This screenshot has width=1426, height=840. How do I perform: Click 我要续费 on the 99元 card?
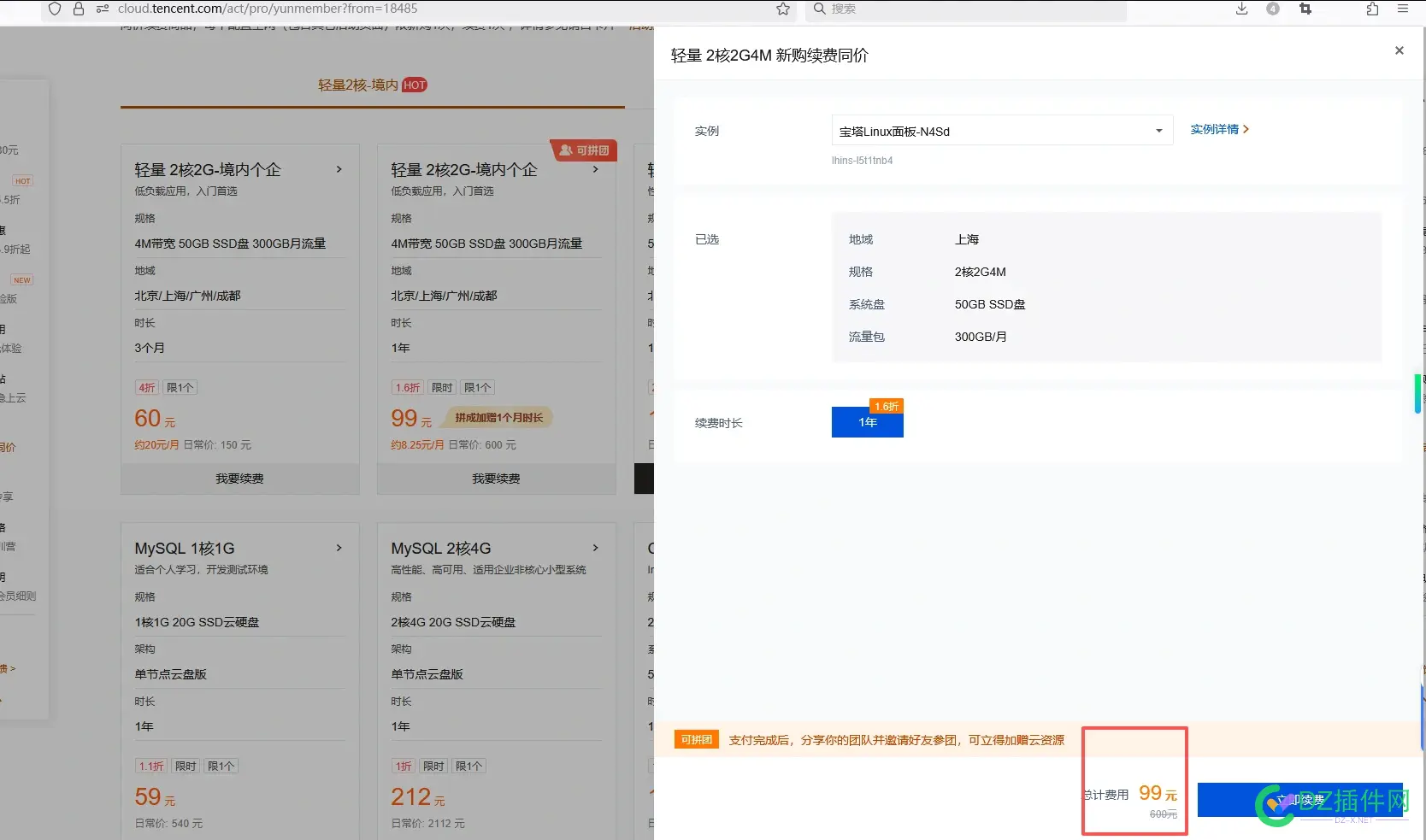[497, 479]
